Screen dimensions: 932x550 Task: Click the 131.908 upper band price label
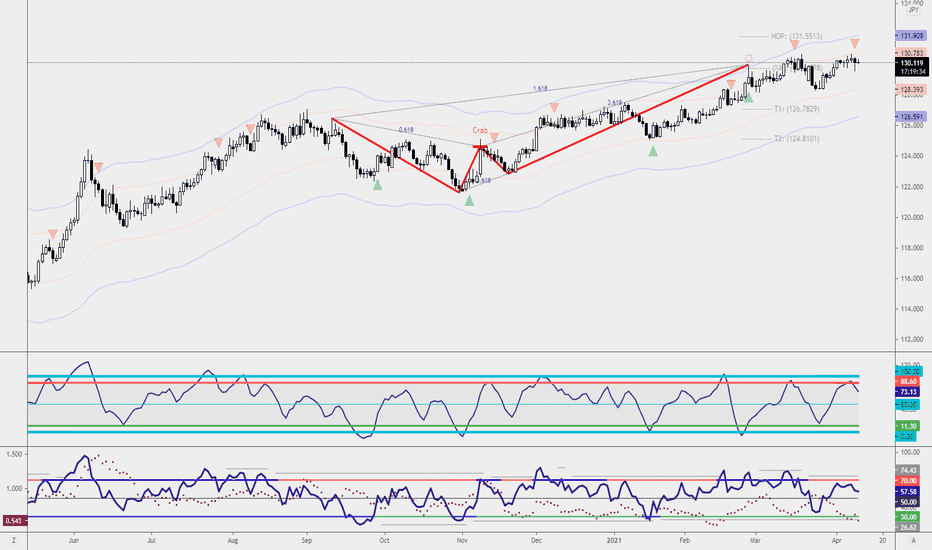coord(912,36)
